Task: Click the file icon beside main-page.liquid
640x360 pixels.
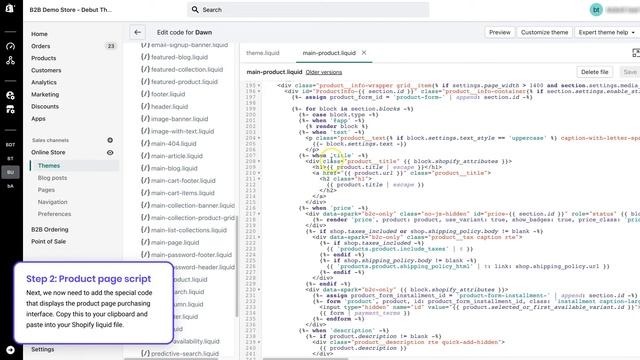Action: click(145, 242)
